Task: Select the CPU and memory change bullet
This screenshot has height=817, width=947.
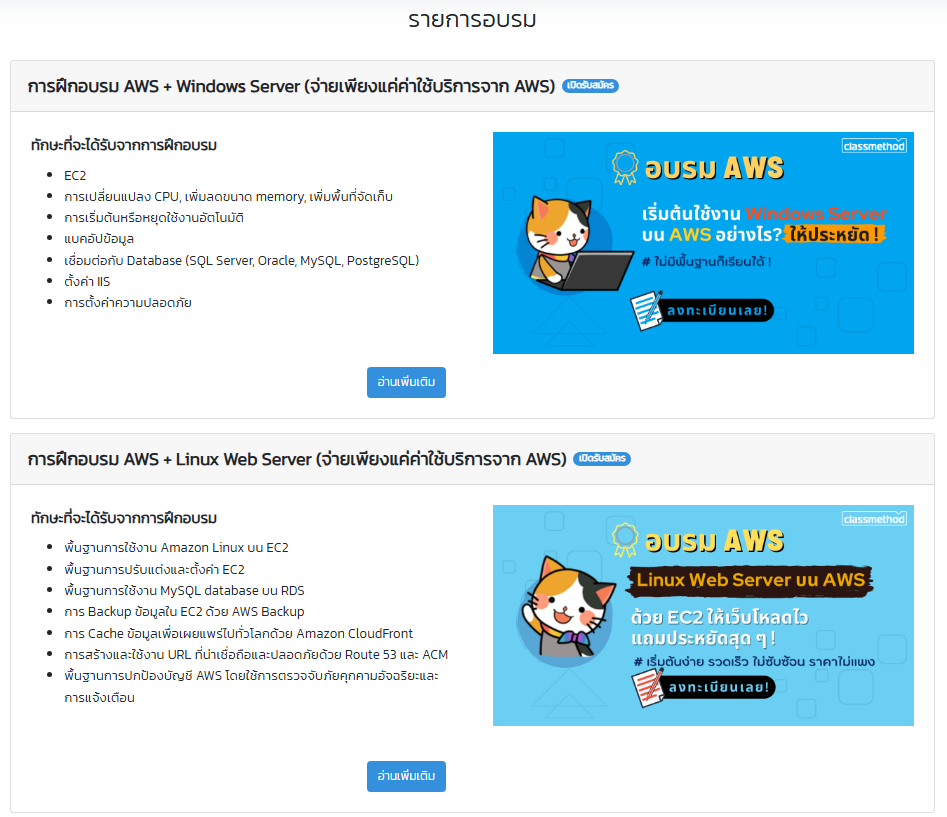Action: [x=228, y=197]
